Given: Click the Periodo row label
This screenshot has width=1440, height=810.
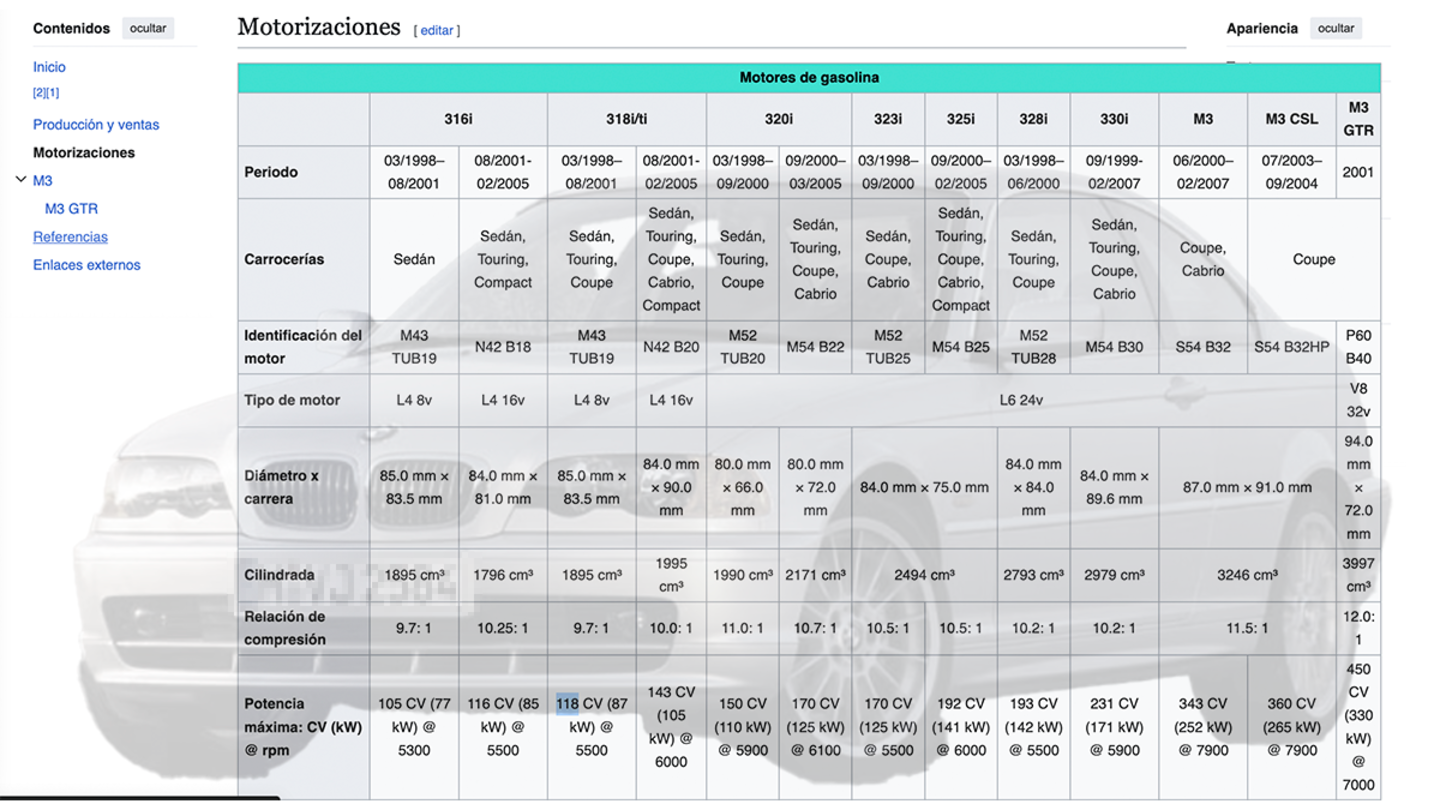Looking at the screenshot, I should click(x=304, y=172).
